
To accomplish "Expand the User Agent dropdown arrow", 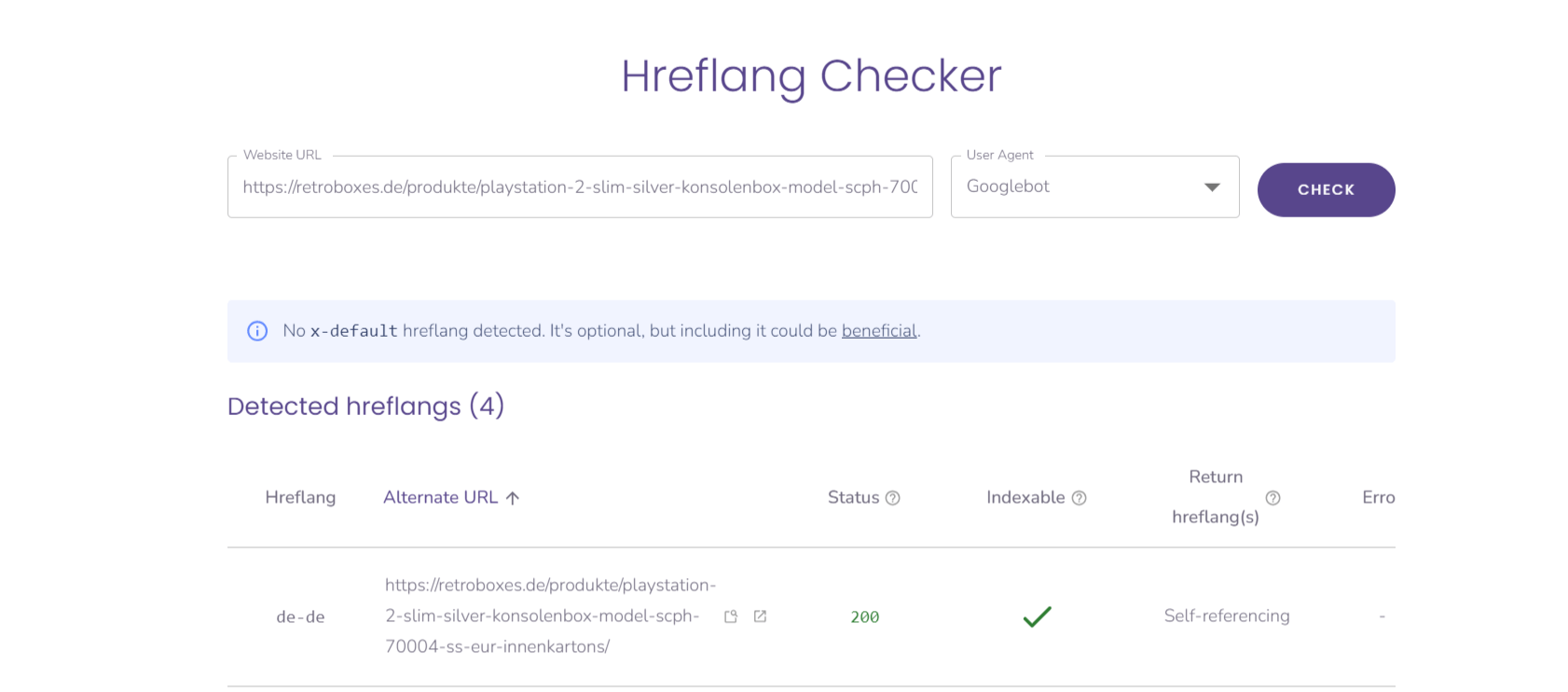I will click(x=1212, y=187).
